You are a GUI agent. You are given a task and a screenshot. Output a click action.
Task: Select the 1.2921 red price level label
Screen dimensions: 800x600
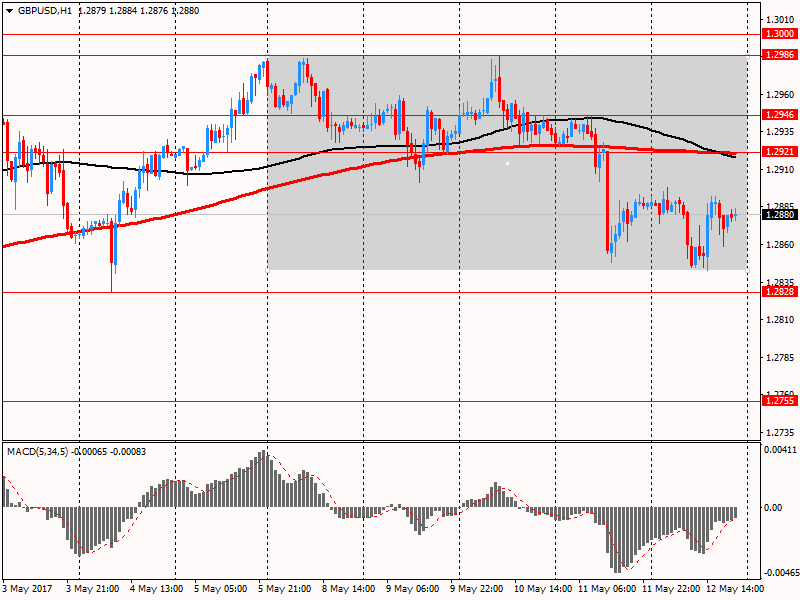780,152
